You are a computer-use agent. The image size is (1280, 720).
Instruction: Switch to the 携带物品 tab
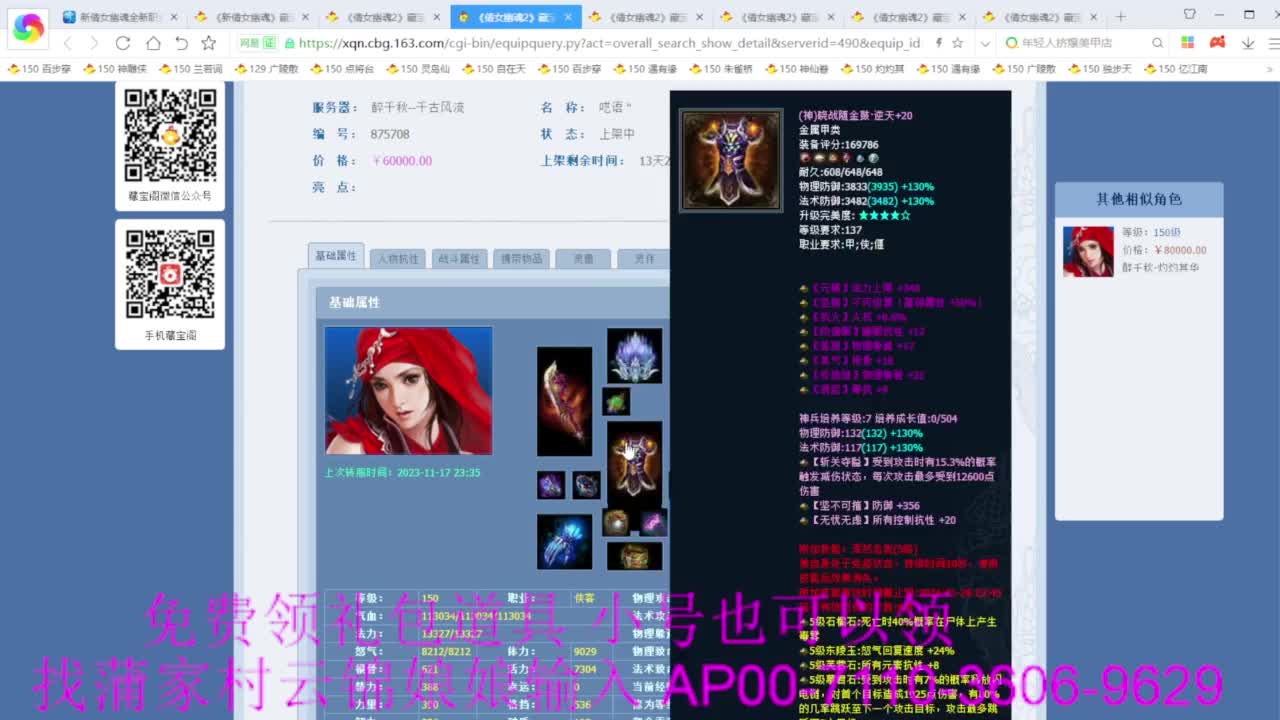520,257
